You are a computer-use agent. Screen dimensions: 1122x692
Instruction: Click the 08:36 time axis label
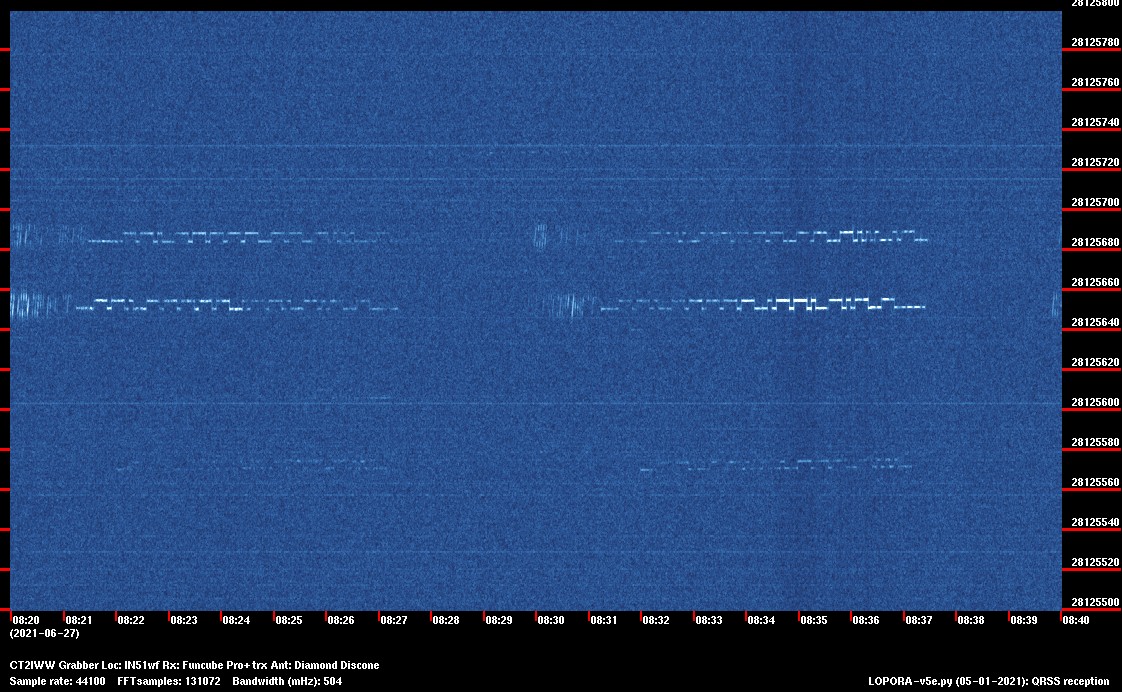(866, 620)
